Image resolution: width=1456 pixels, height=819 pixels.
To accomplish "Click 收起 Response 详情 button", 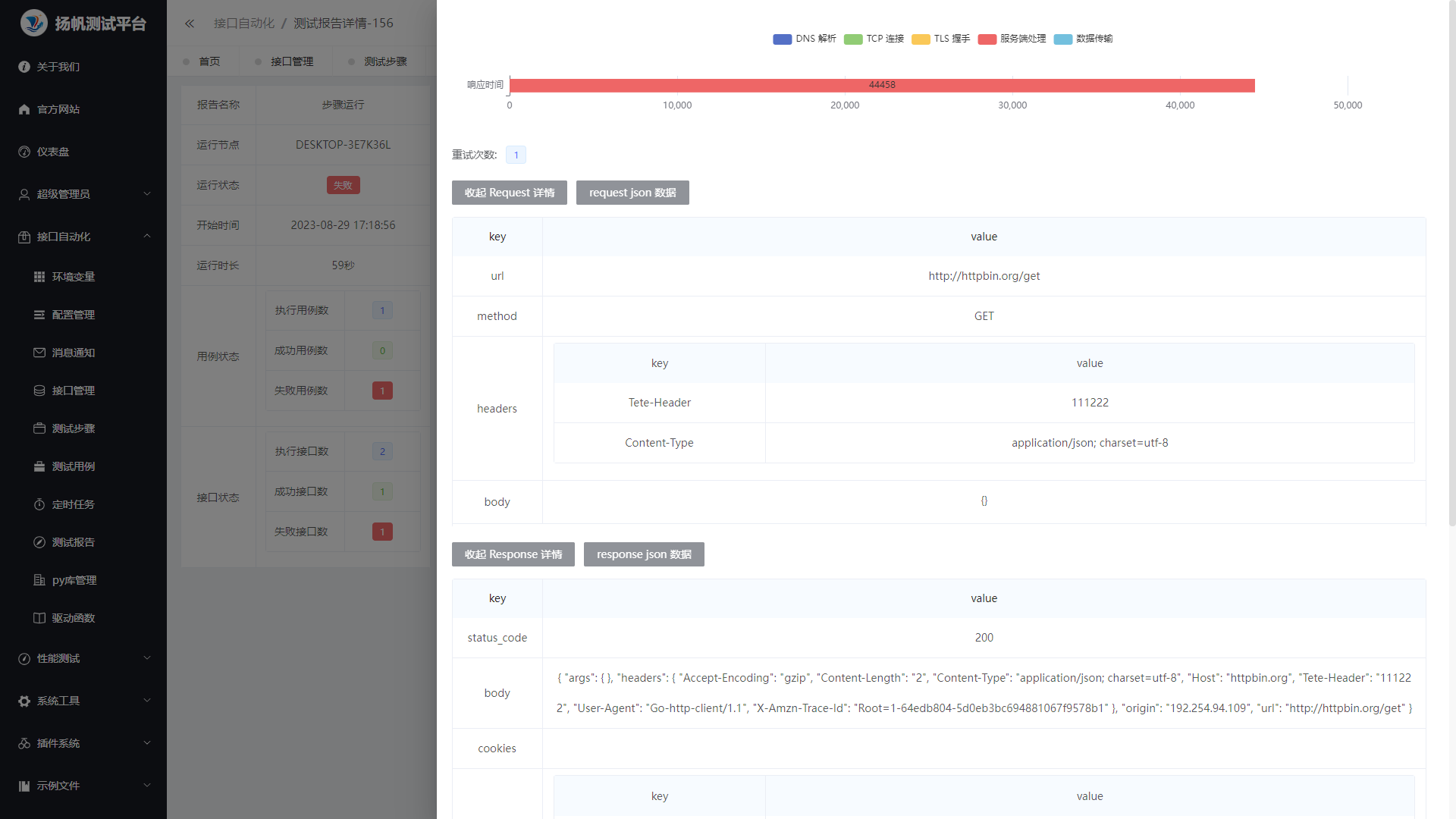I will [x=513, y=554].
